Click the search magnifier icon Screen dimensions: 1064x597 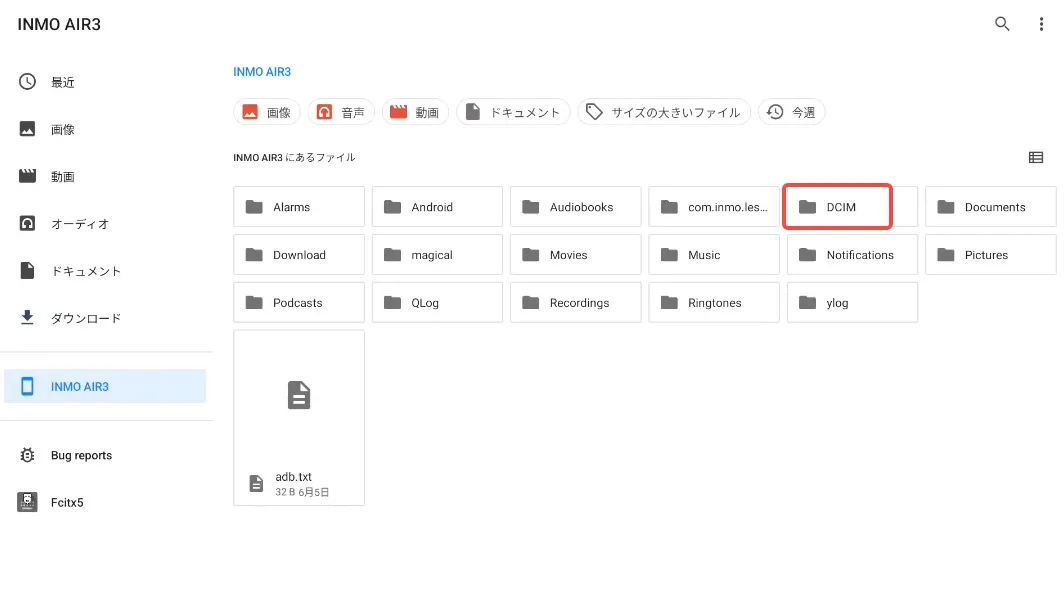pyautogui.click(x=1002, y=24)
